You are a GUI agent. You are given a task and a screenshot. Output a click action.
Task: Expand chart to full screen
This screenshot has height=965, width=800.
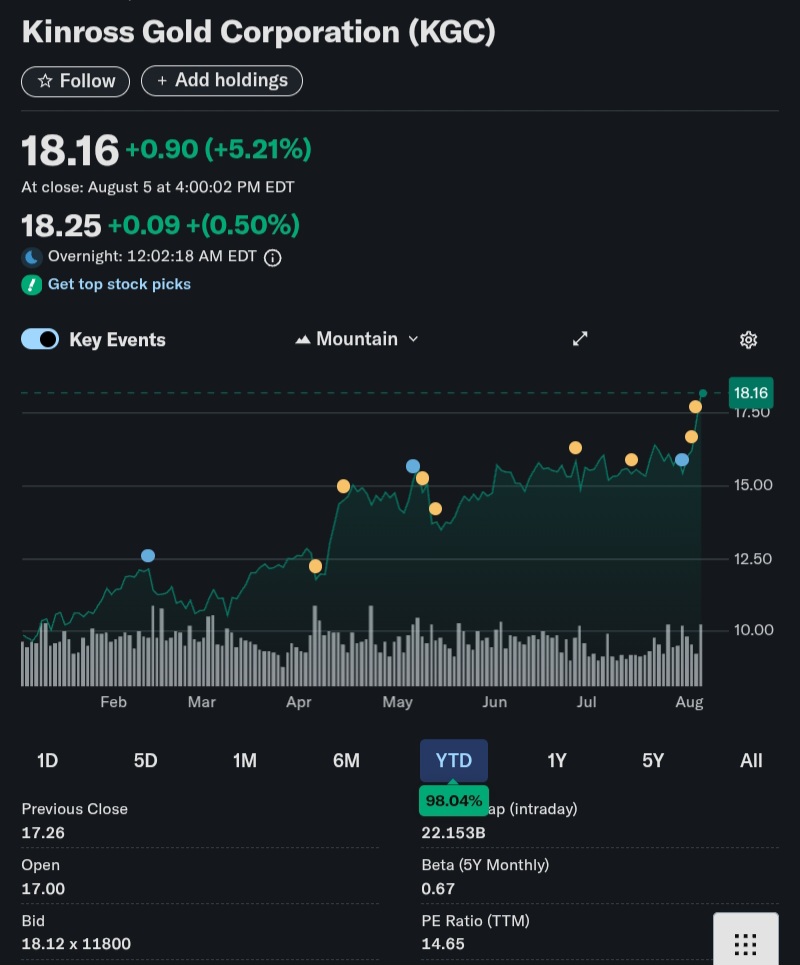580,338
